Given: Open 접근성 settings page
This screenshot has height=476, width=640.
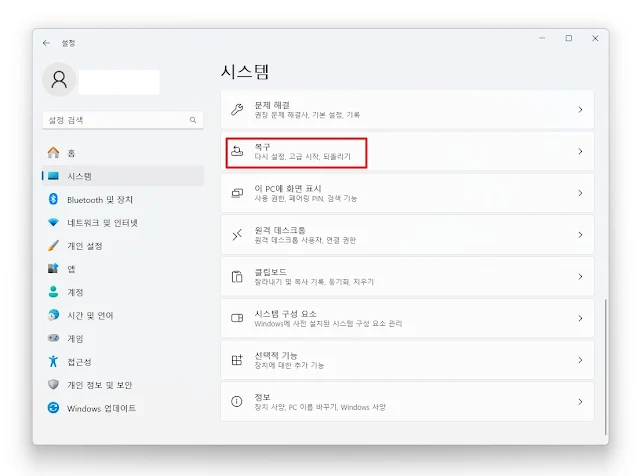Looking at the screenshot, I should 123,361.
